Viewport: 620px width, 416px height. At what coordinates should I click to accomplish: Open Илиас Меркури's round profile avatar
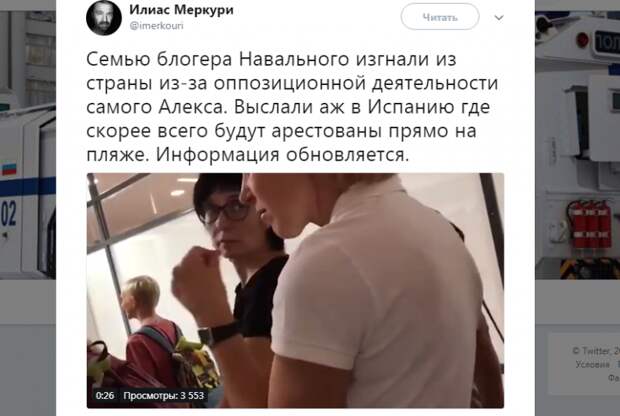pyautogui.click(x=104, y=18)
